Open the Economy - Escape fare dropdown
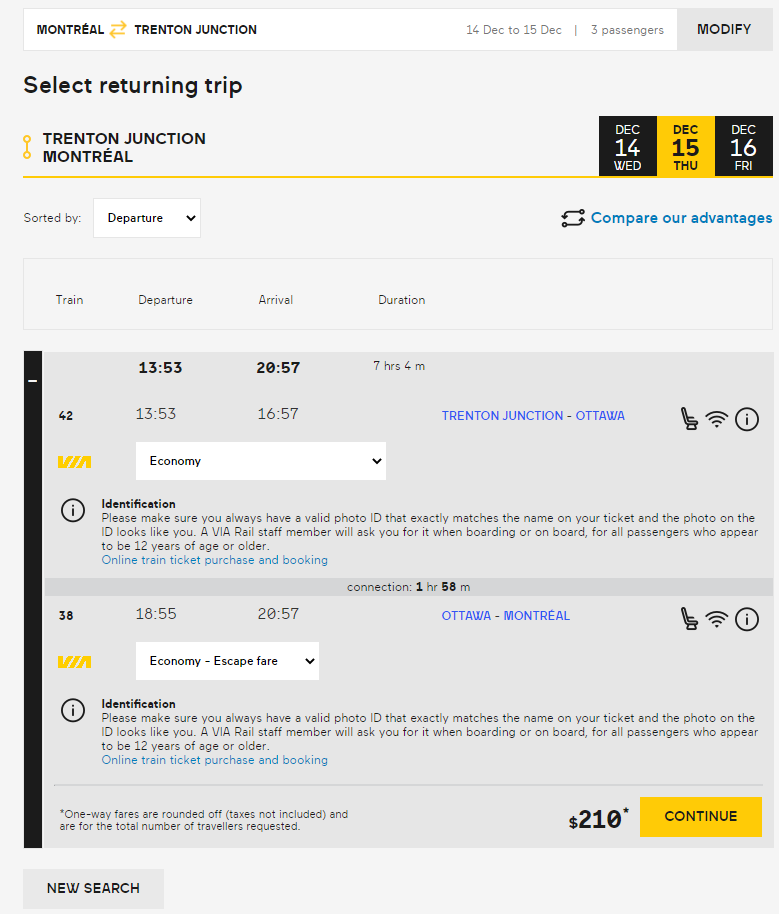 pos(227,661)
